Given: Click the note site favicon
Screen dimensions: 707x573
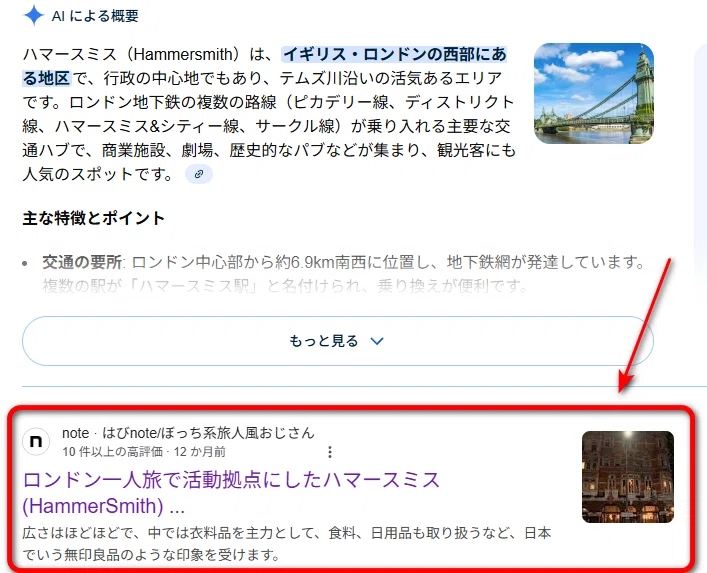Looking at the screenshot, I should pyautogui.click(x=36, y=441).
